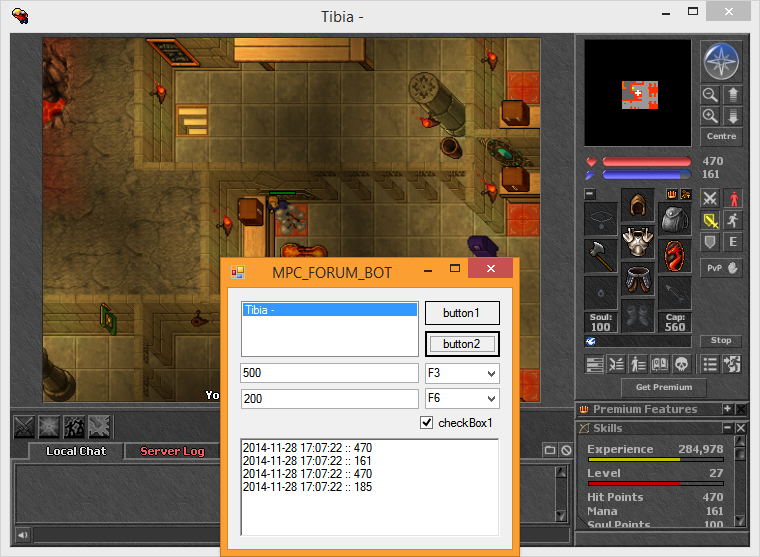The image size is (760, 557).
Task: Open the options list icon
Action: [x=710, y=364]
